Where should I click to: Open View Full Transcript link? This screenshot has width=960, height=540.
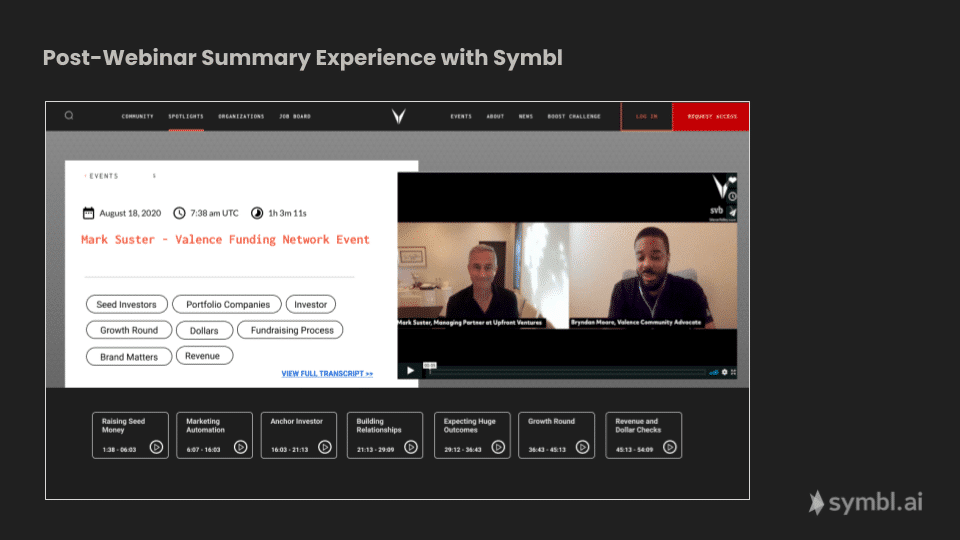pyautogui.click(x=327, y=374)
